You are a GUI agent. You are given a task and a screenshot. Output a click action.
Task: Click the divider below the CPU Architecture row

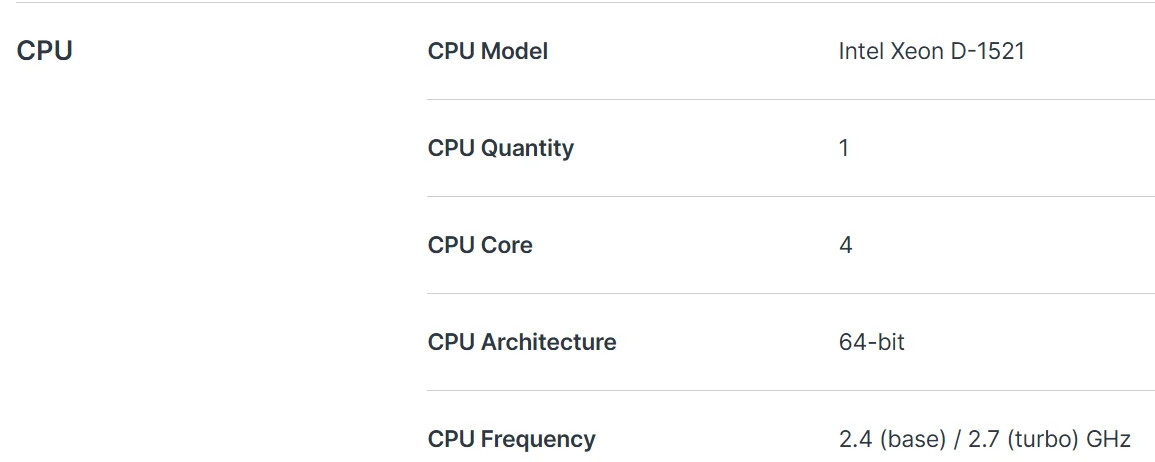pyautogui.click(x=791, y=391)
